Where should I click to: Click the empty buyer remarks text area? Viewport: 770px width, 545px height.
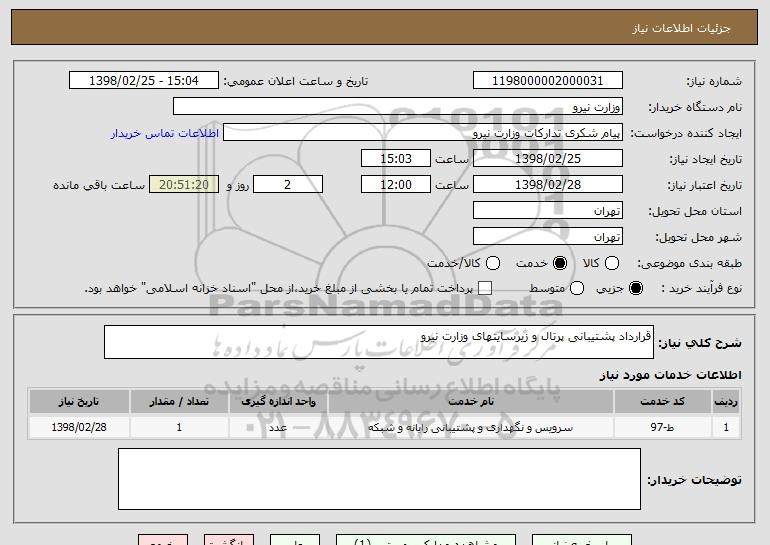pos(379,479)
